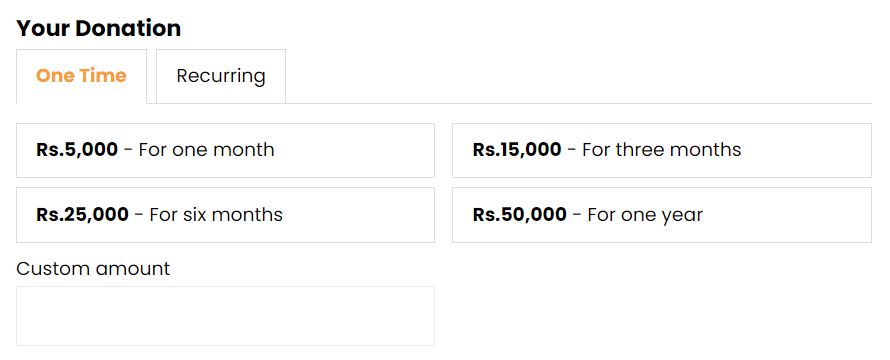Focus the empty box below Custom amount
890x360 pixels.
[x=225, y=316]
